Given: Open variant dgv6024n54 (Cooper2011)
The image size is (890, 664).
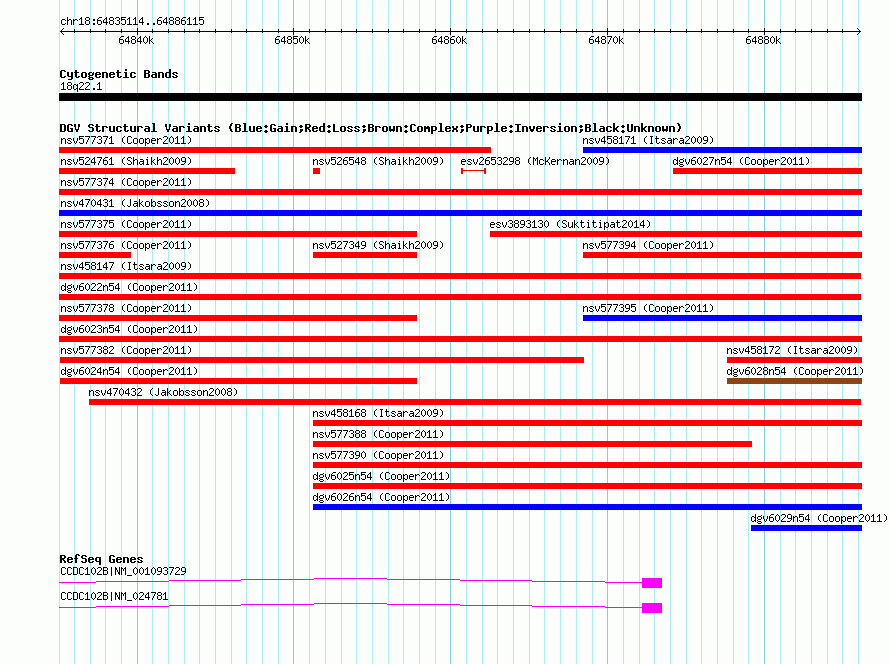Looking at the screenshot, I should pos(129,371).
